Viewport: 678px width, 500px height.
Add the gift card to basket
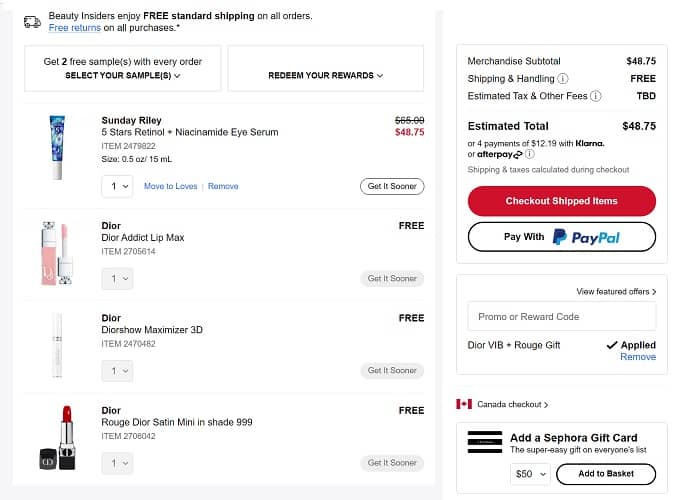(x=605, y=474)
